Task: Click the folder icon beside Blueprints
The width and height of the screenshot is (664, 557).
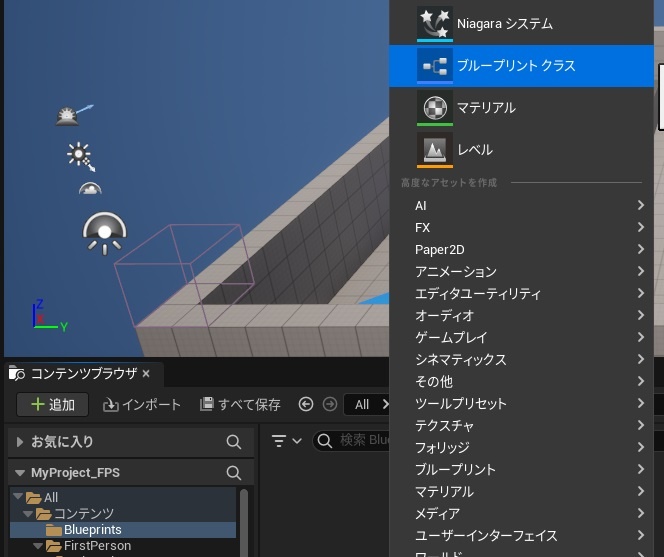Action: (x=53, y=530)
